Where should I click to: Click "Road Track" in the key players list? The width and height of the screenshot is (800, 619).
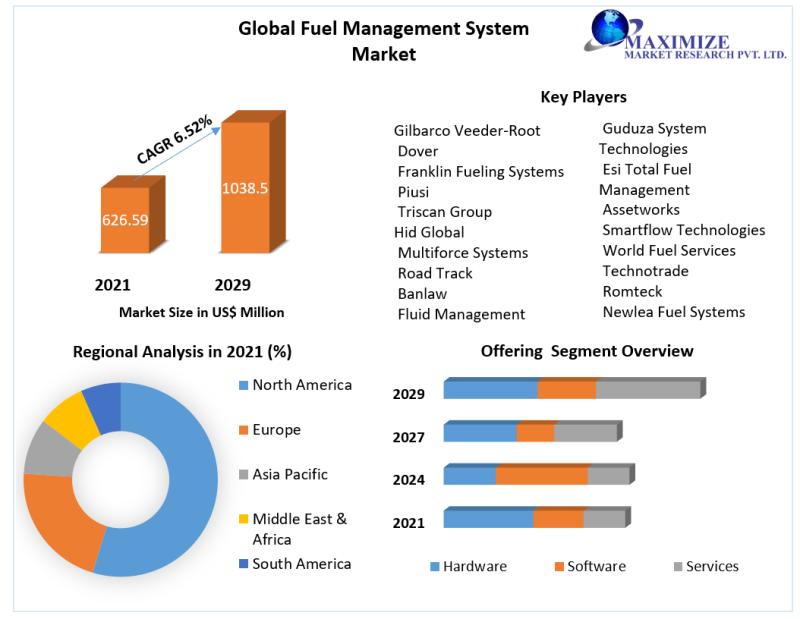tap(435, 274)
